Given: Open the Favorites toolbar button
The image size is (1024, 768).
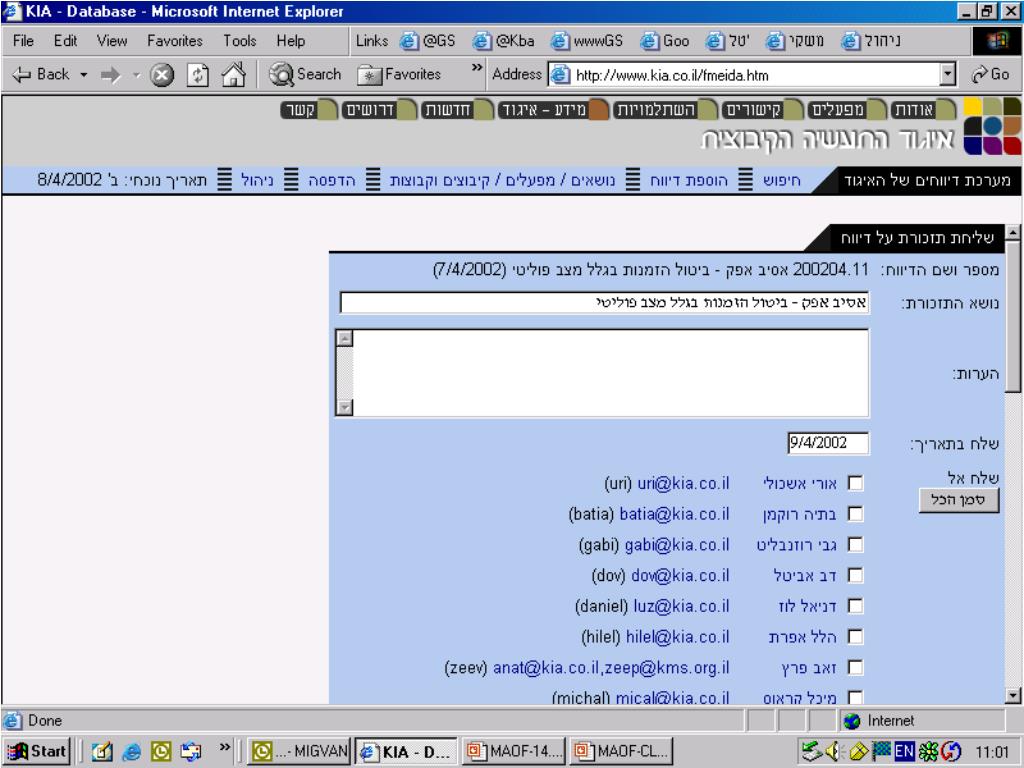Looking at the screenshot, I should pyautogui.click(x=399, y=75).
